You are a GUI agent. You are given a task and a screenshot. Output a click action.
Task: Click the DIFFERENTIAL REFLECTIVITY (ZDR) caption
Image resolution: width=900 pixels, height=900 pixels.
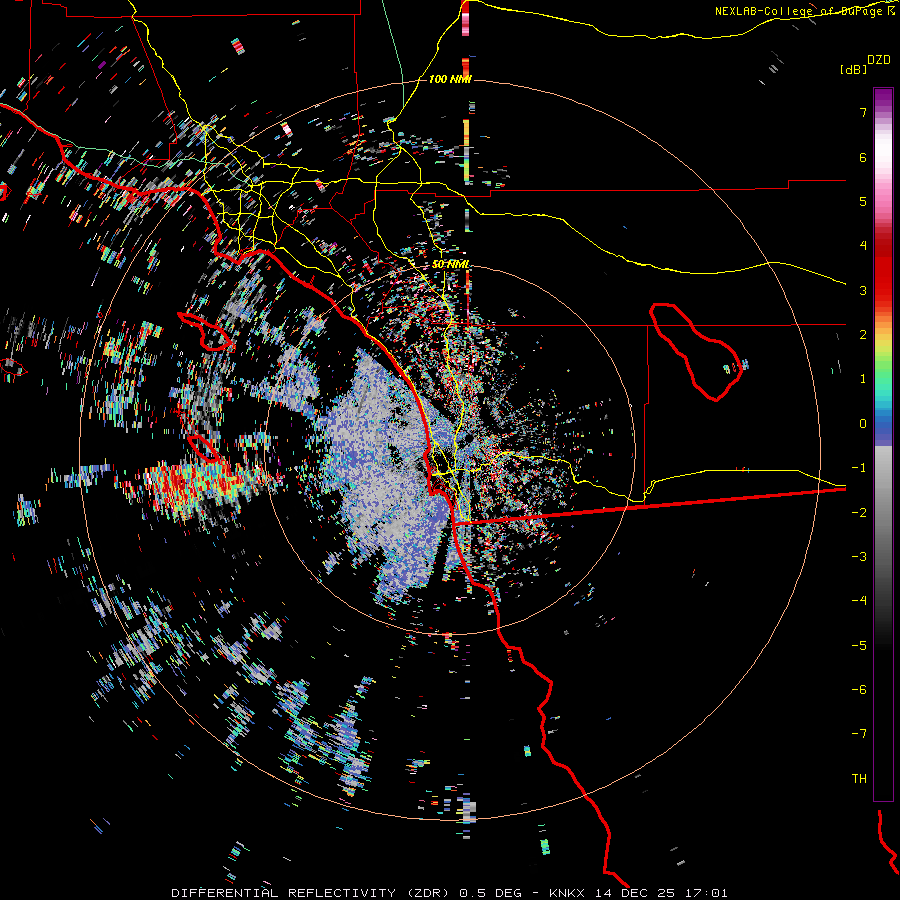[x=312, y=893]
